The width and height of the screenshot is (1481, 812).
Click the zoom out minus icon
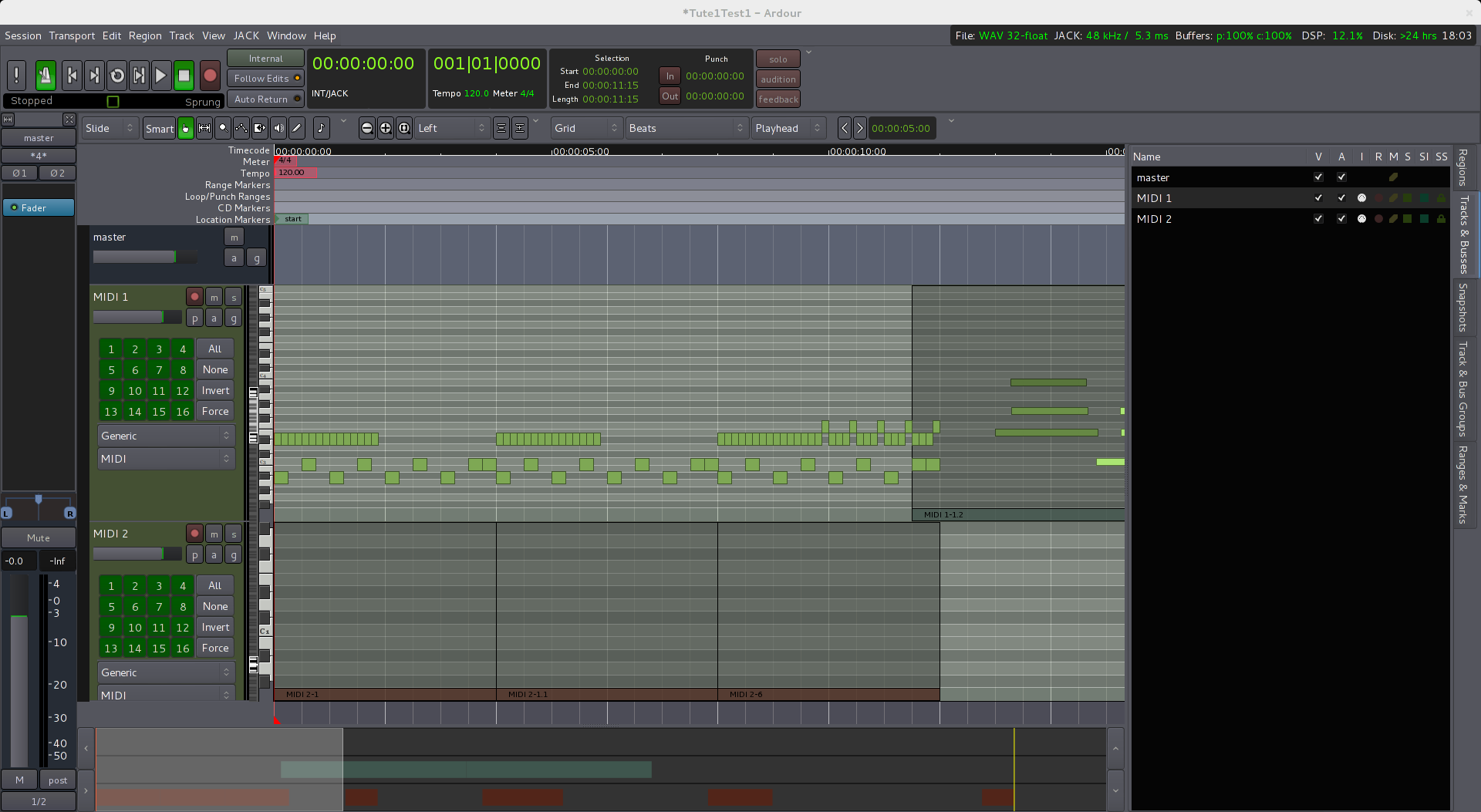[x=367, y=128]
